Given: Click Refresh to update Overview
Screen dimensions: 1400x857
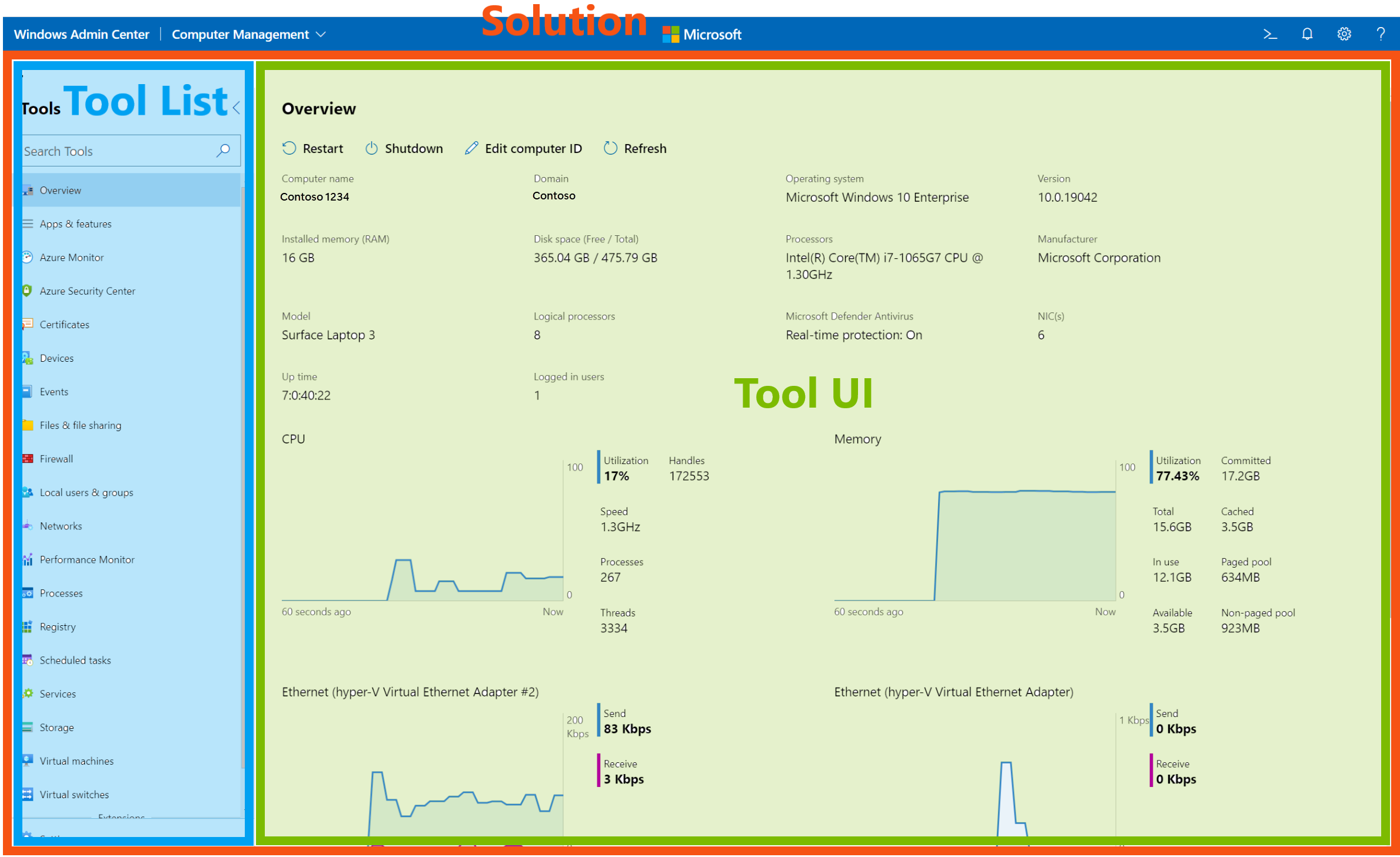Looking at the screenshot, I should 635,148.
